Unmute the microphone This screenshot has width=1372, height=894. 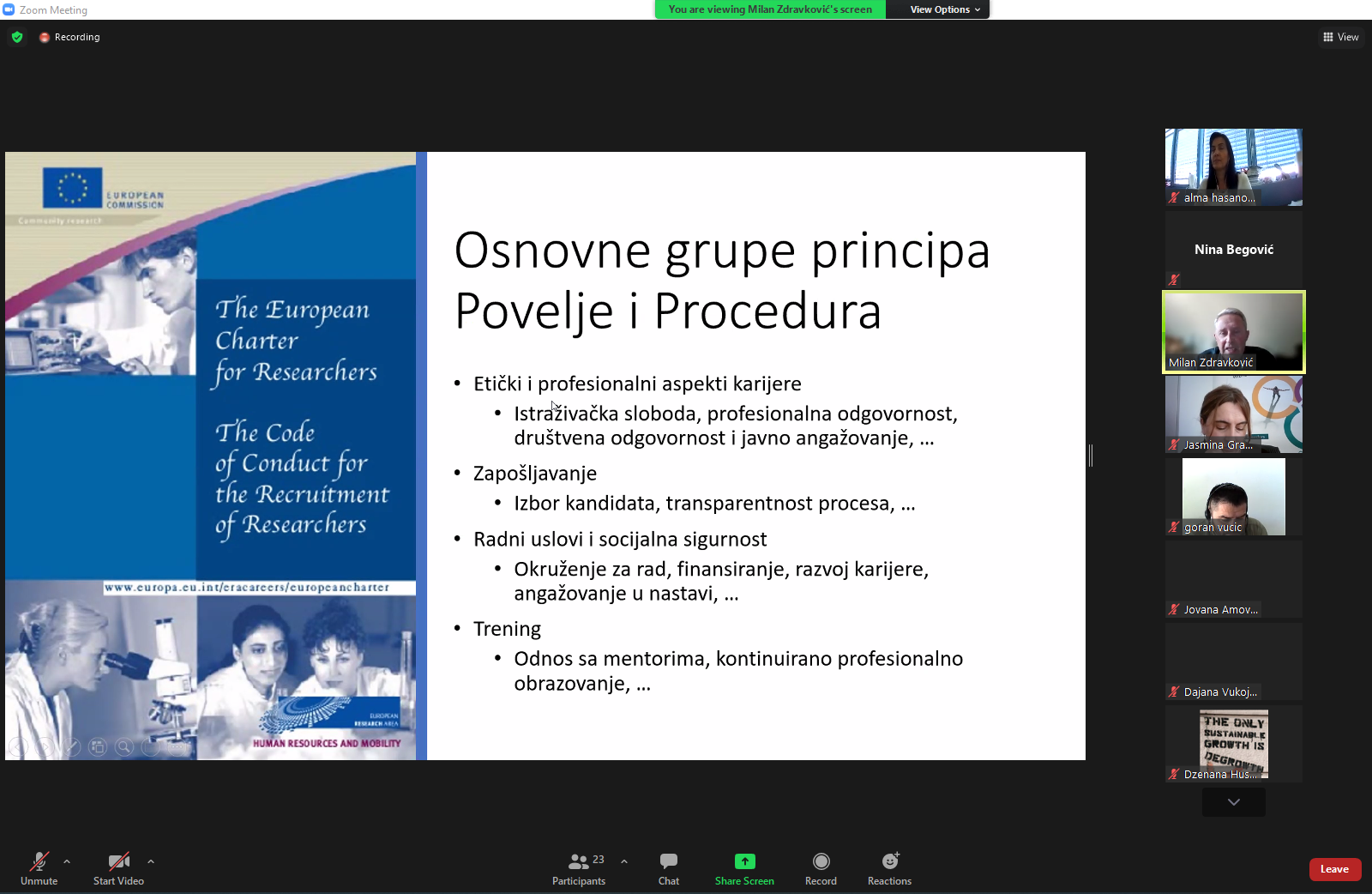tap(39, 868)
